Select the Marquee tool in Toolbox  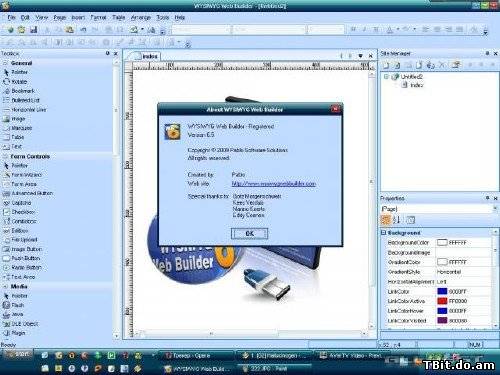tap(17, 128)
